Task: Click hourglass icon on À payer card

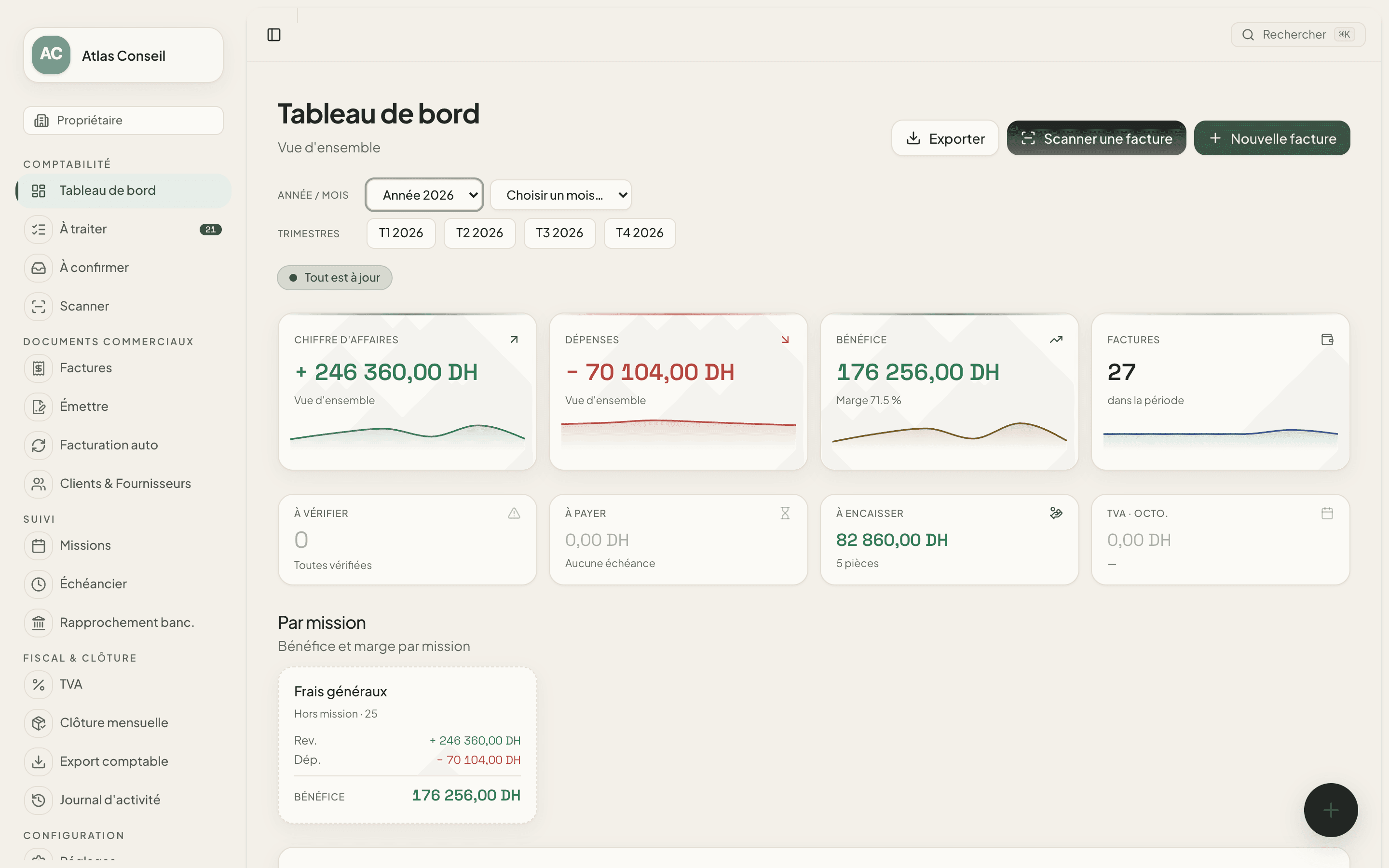Action: coord(785,513)
